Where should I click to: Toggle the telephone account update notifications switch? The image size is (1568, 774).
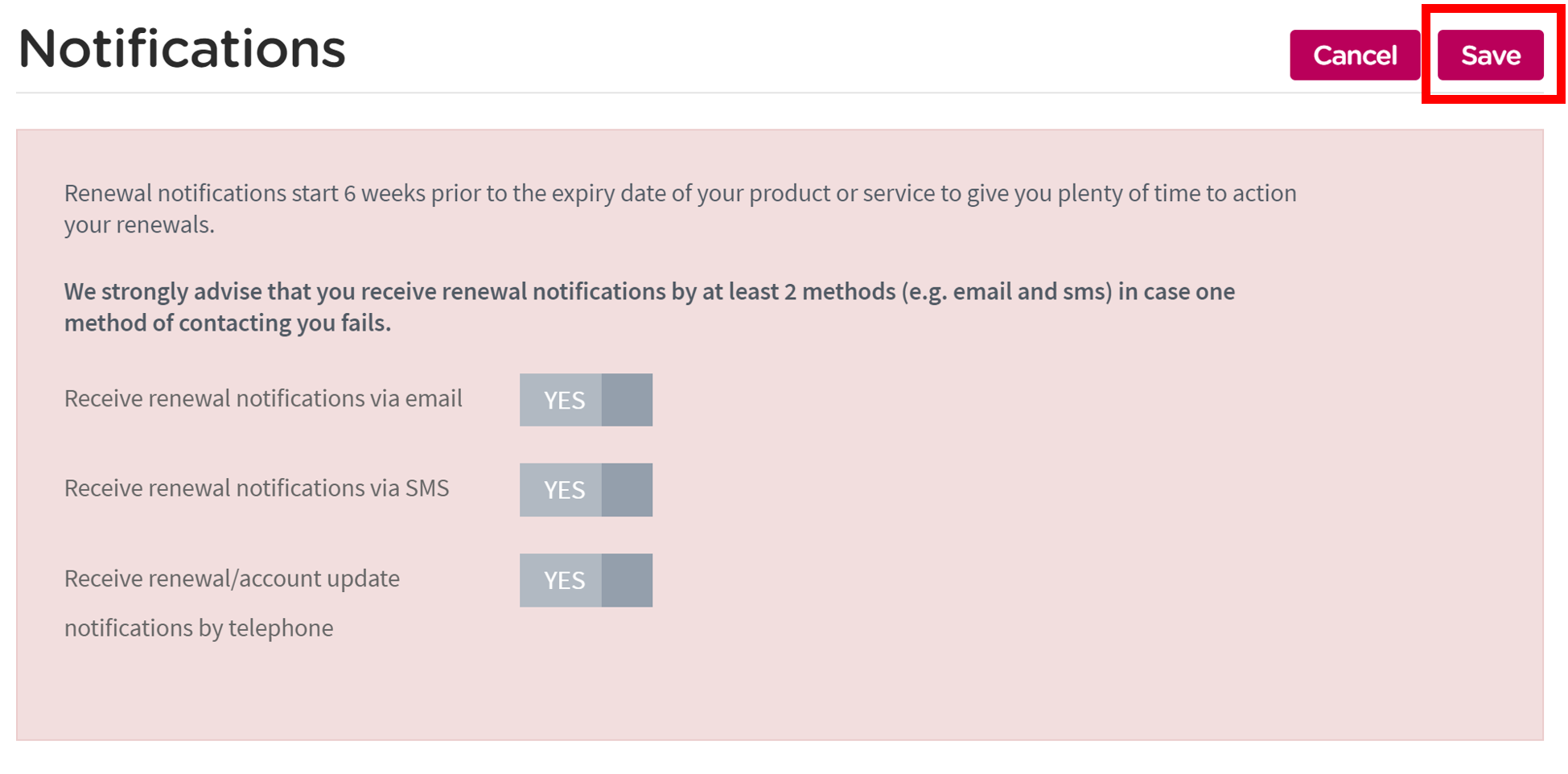(x=586, y=580)
